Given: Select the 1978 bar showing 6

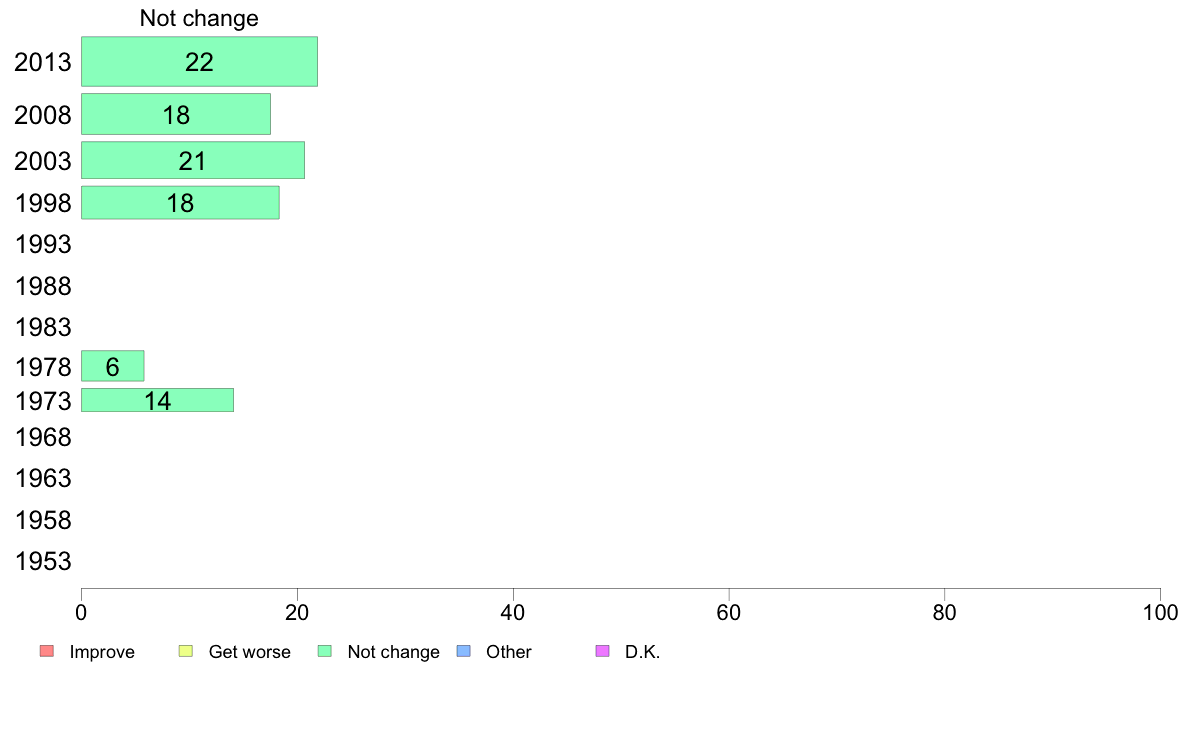Looking at the screenshot, I should (x=113, y=366).
